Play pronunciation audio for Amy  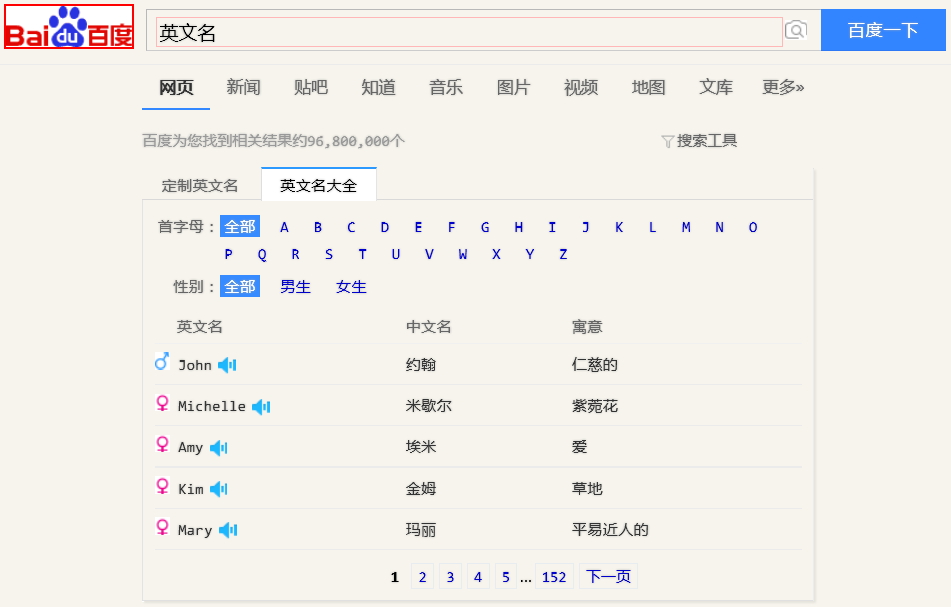click(x=218, y=448)
